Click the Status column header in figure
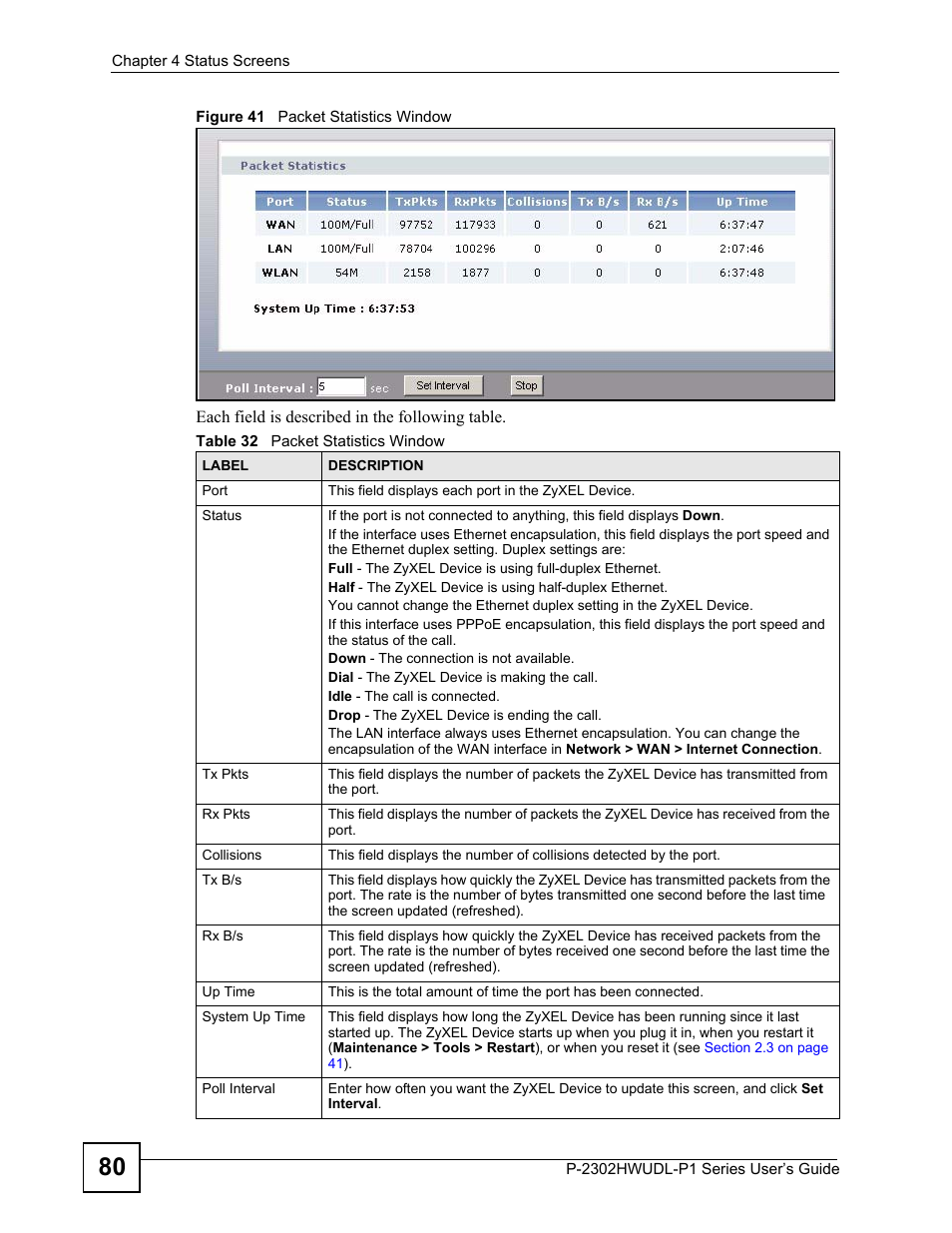The width and height of the screenshot is (952, 1233). (x=346, y=202)
